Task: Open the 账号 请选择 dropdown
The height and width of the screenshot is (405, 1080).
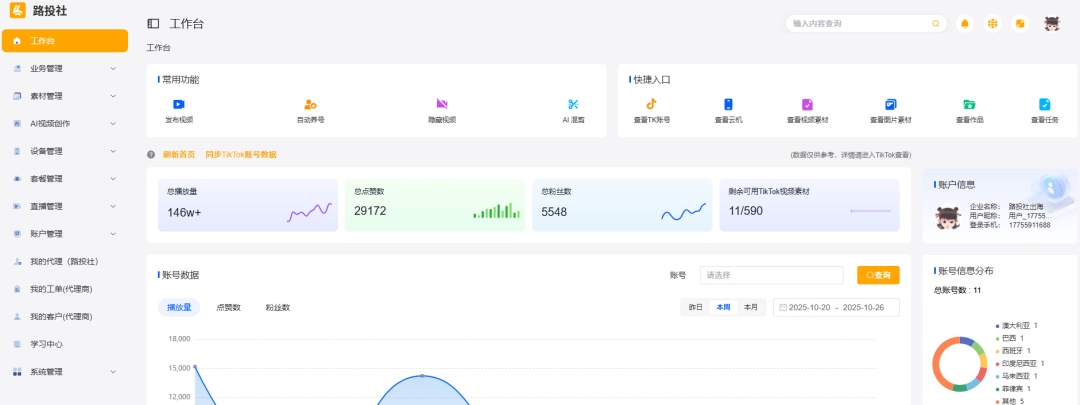Action: point(770,275)
